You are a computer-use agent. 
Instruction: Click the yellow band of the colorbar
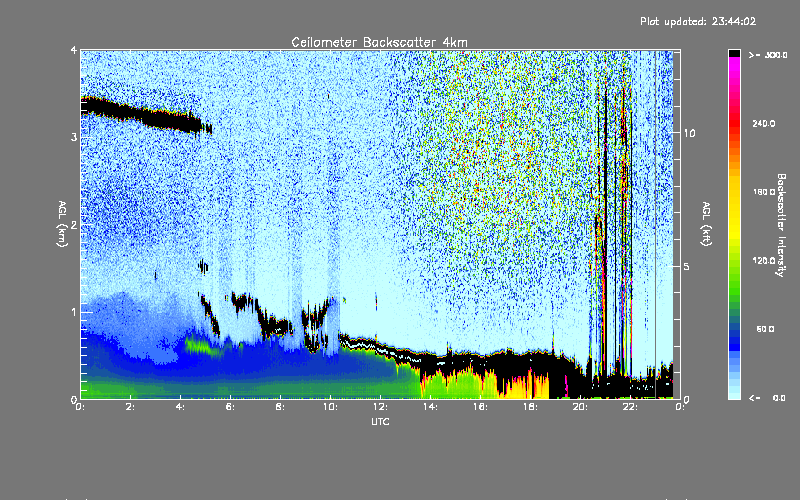pos(734,207)
